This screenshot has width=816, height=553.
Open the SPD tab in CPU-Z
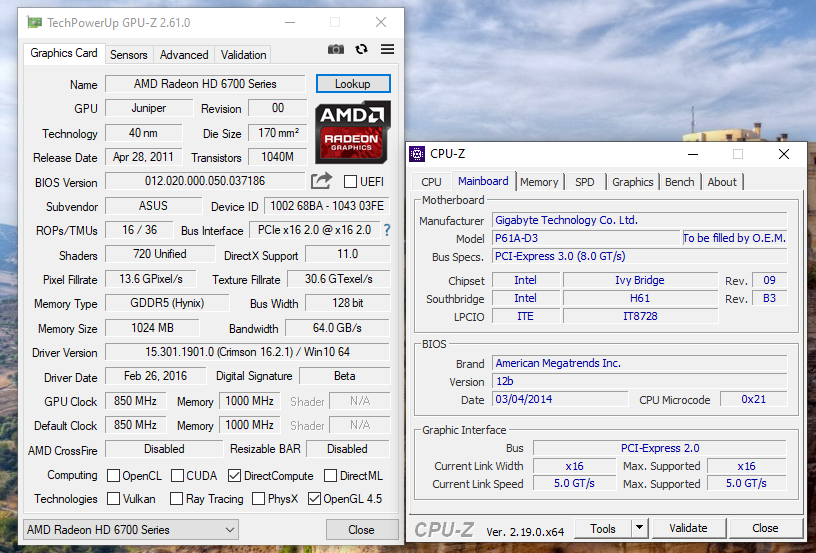[584, 182]
